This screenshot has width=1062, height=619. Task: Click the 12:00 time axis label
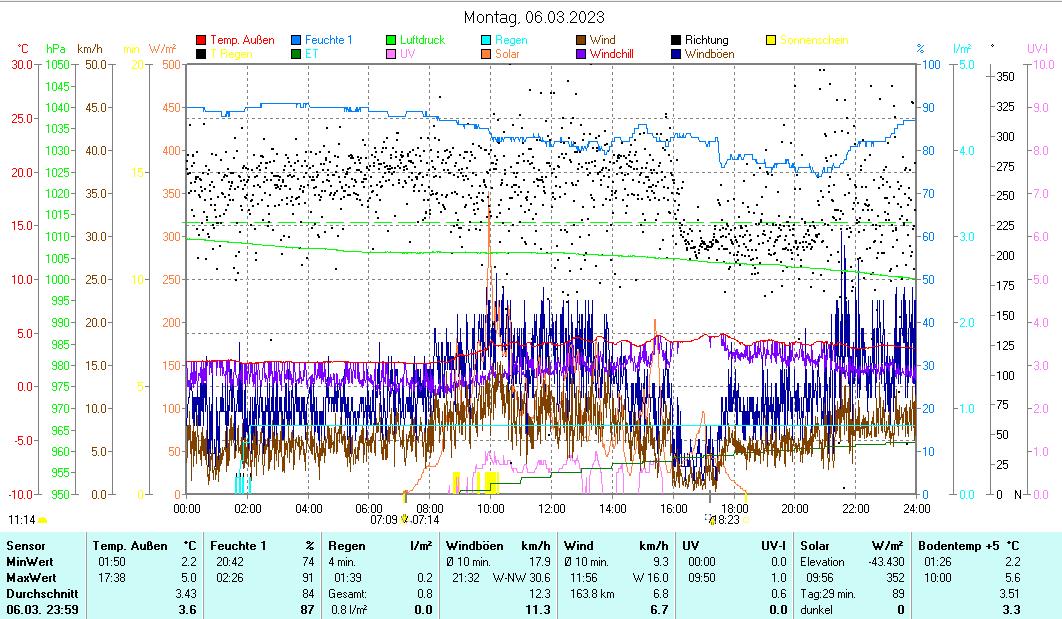[x=552, y=508]
